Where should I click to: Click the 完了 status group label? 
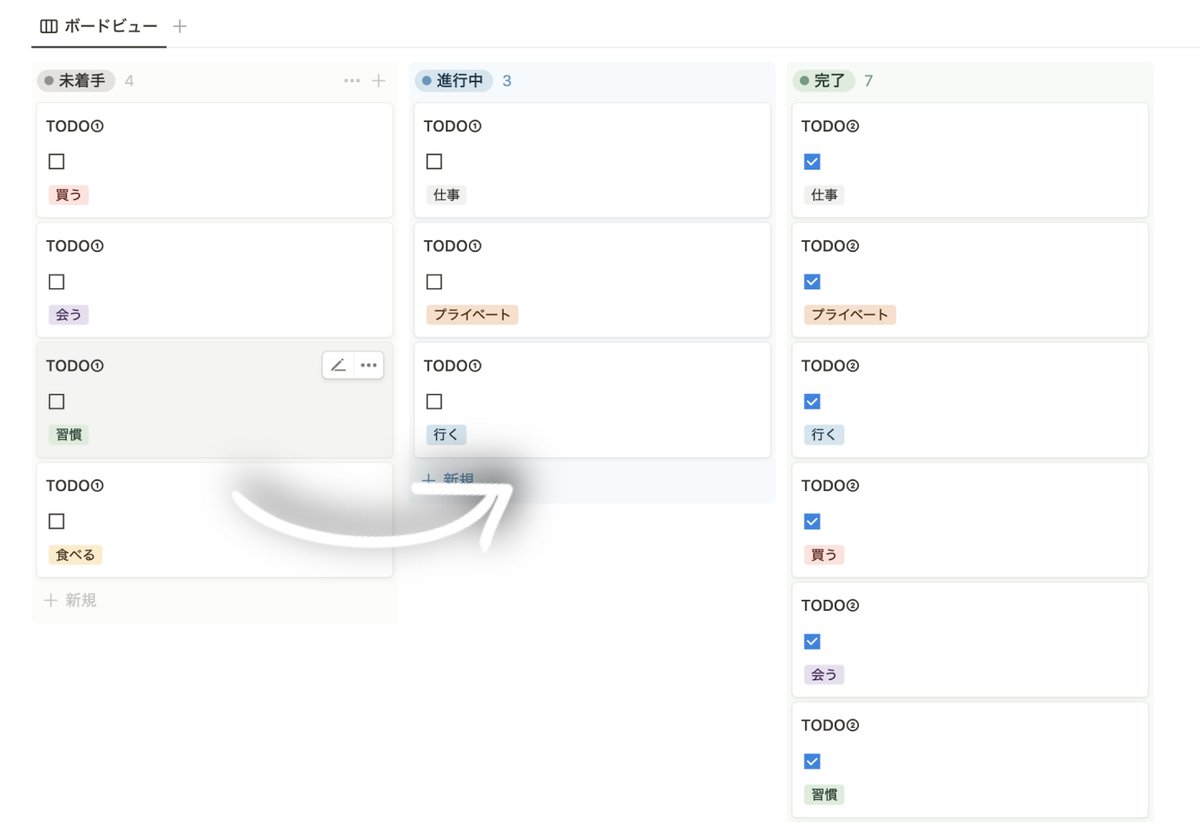pos(824,81)
